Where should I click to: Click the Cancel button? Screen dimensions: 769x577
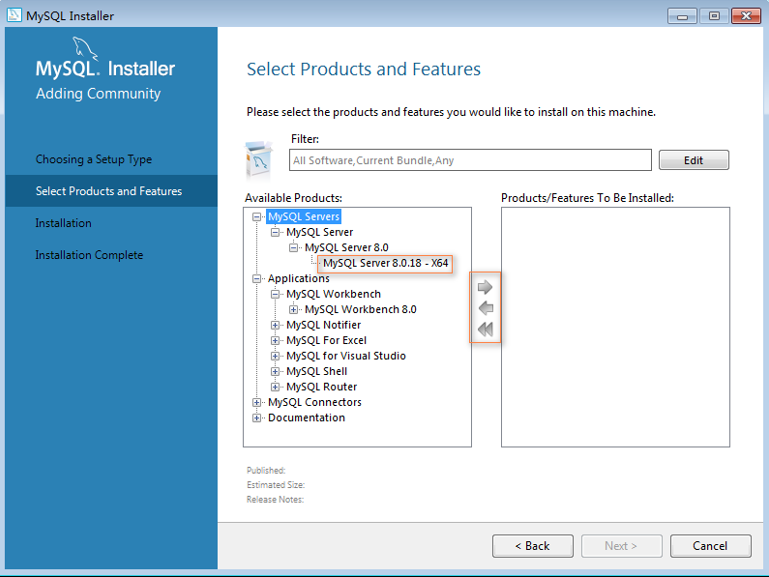point(710,546)
